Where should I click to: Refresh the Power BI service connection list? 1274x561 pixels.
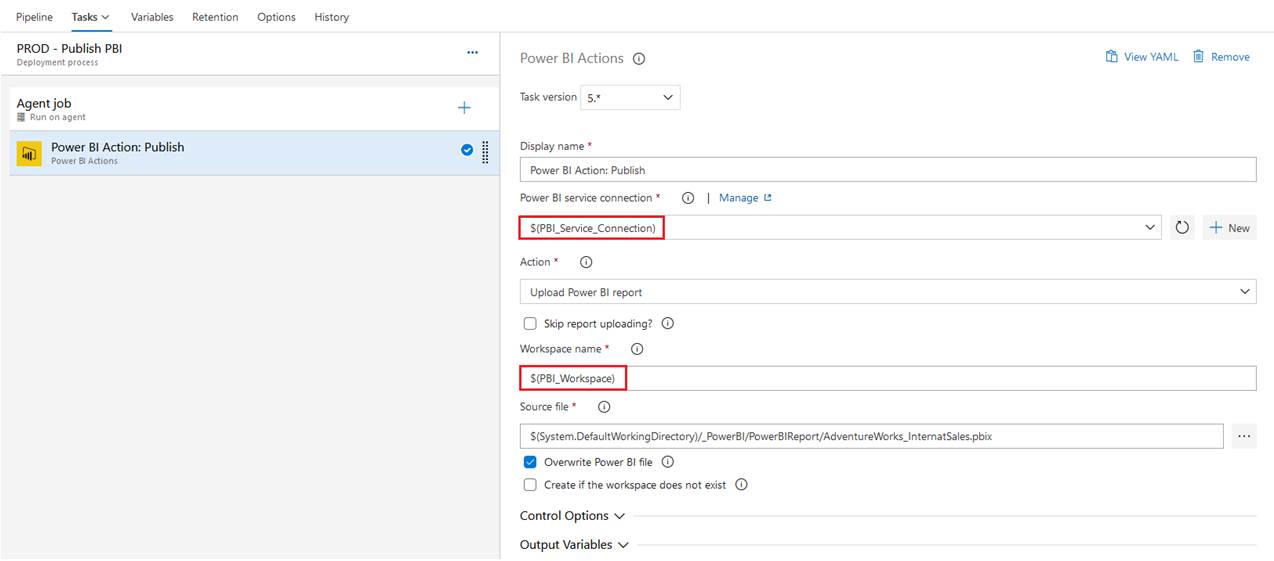coord(1182,228)
